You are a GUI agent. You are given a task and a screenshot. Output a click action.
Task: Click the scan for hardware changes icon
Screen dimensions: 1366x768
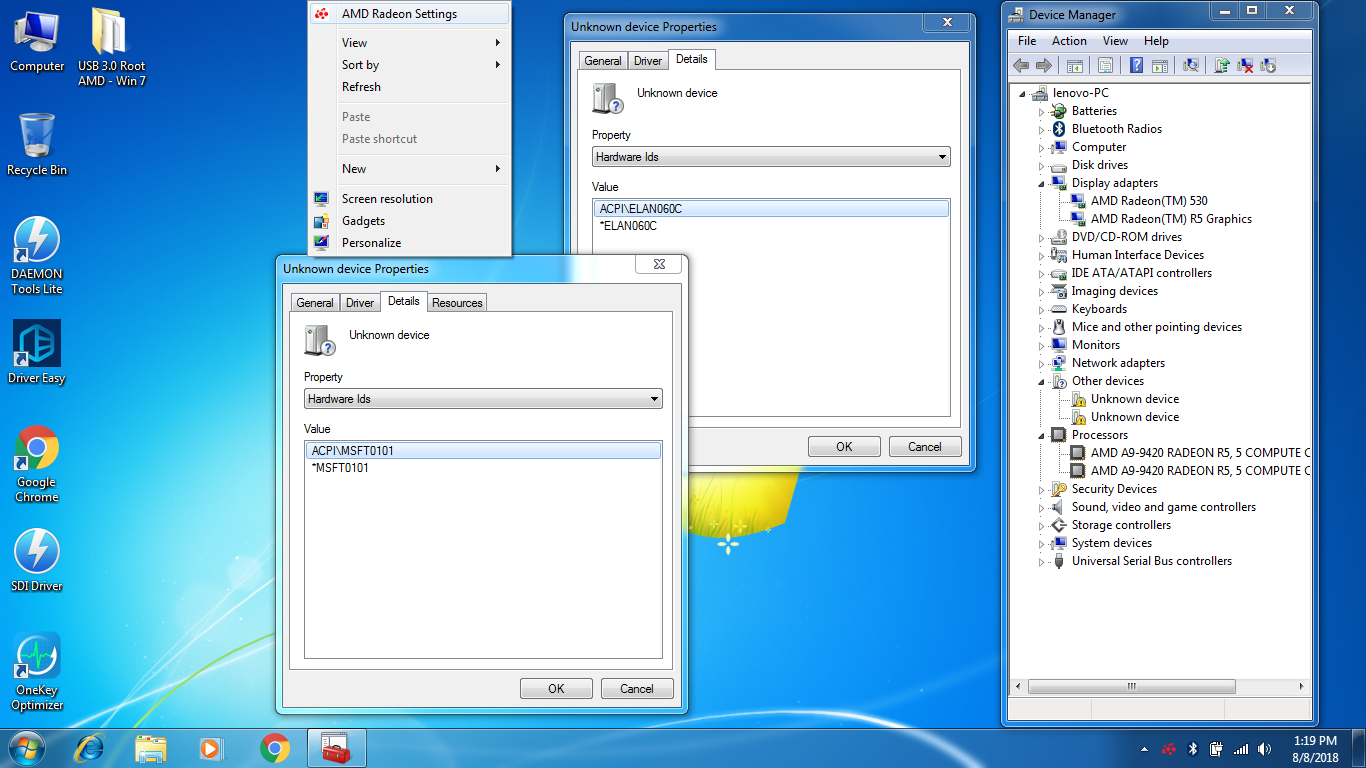(x=1190, y=65)
